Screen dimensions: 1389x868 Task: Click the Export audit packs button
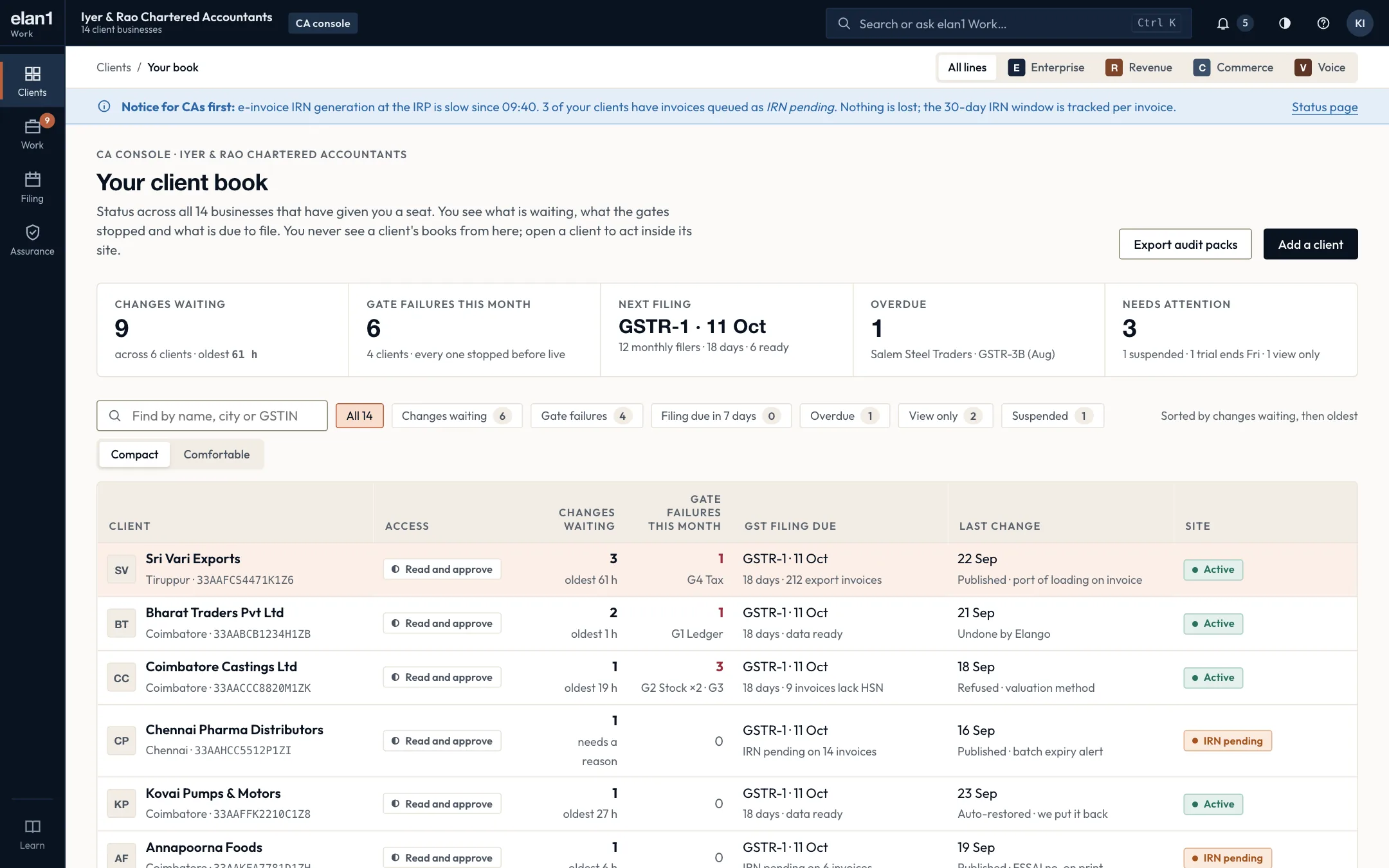coord(1185,244)
